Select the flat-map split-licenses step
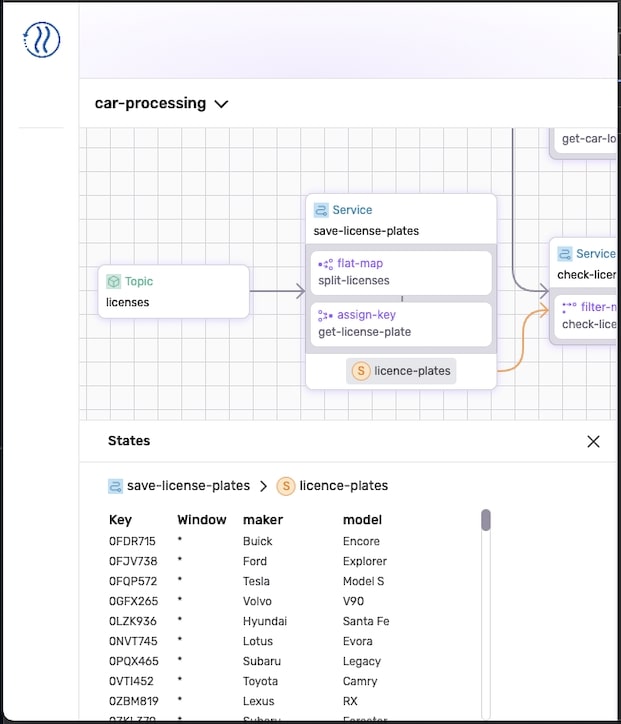This screenshot has height=724, width=621. click(401, 272)
